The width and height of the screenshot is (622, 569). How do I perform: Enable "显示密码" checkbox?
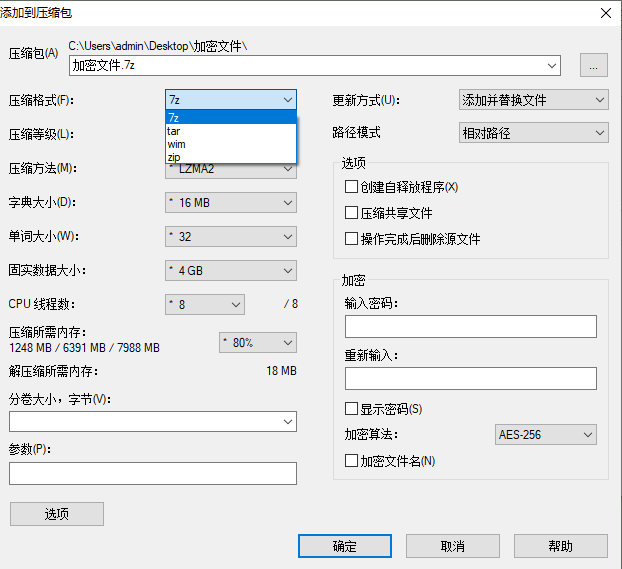click(x=351, y=409)
